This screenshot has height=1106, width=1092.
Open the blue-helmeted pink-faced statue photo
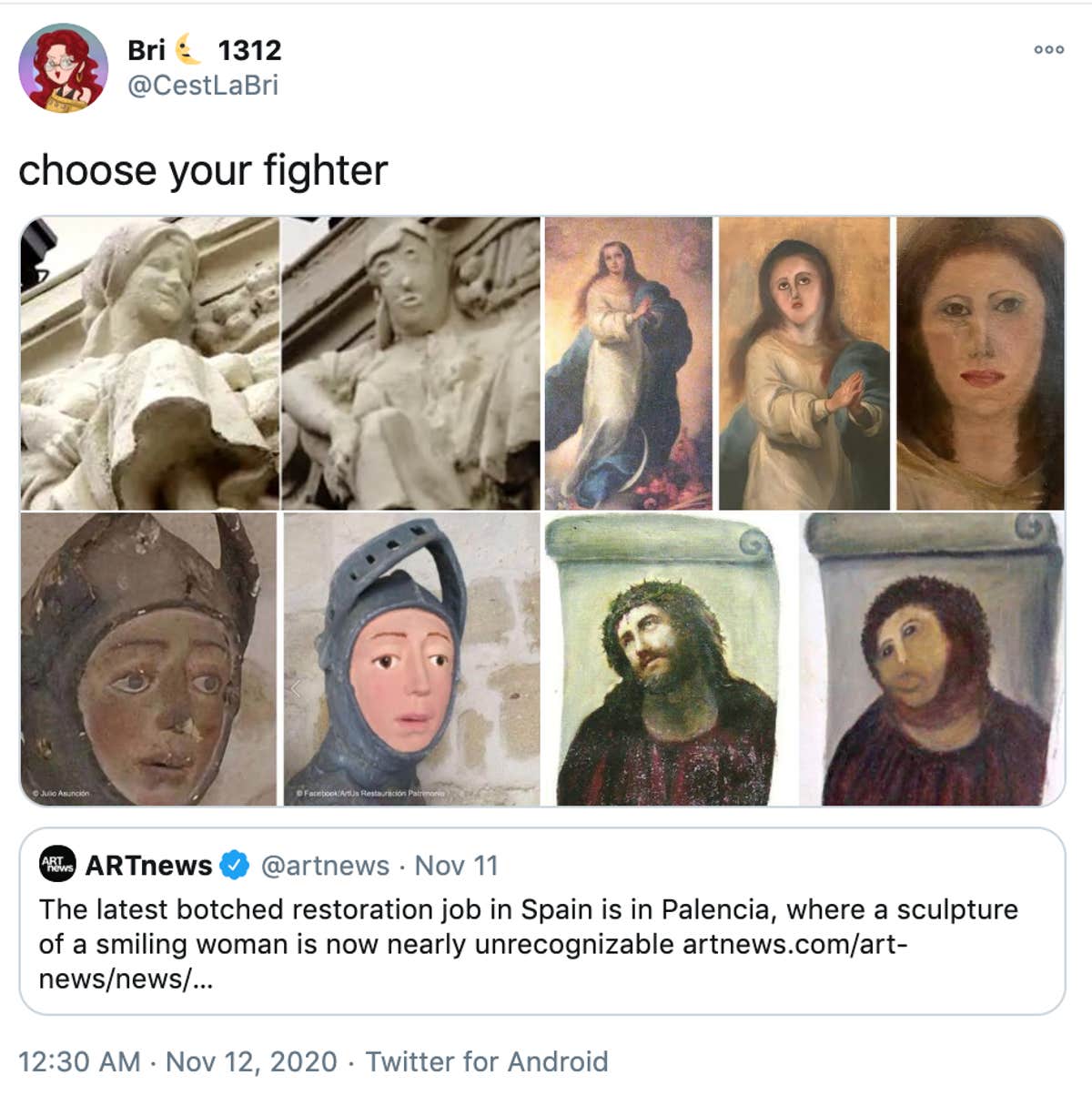411,659
